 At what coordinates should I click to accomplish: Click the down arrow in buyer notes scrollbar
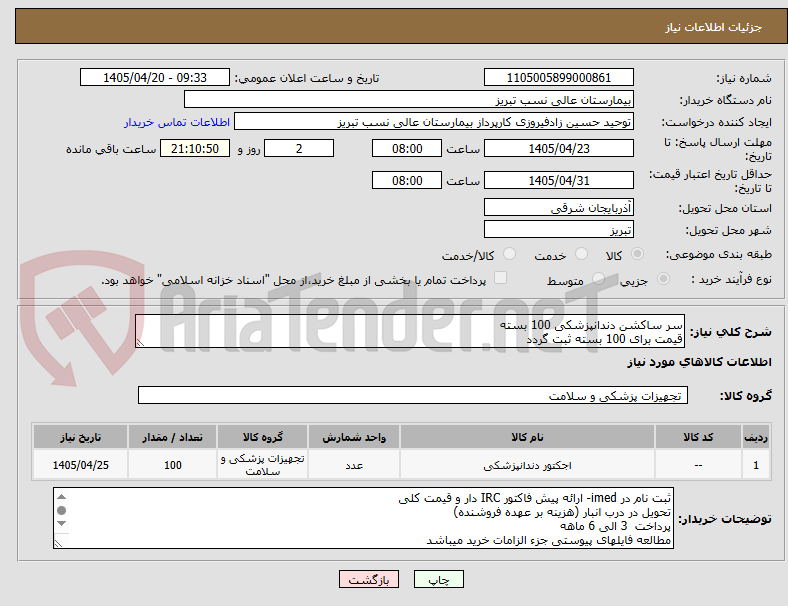(61, 524)
